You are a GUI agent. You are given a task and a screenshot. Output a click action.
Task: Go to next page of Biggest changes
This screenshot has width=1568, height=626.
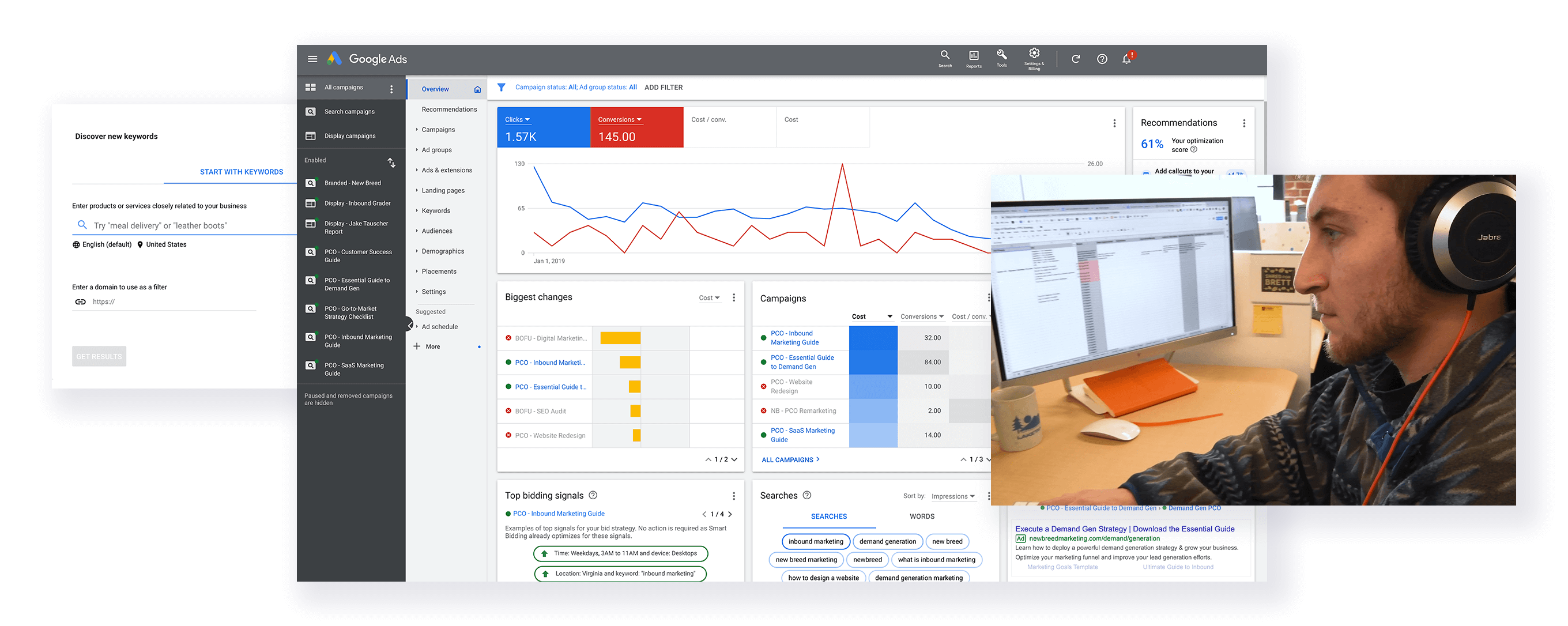[x=734, y=460]
